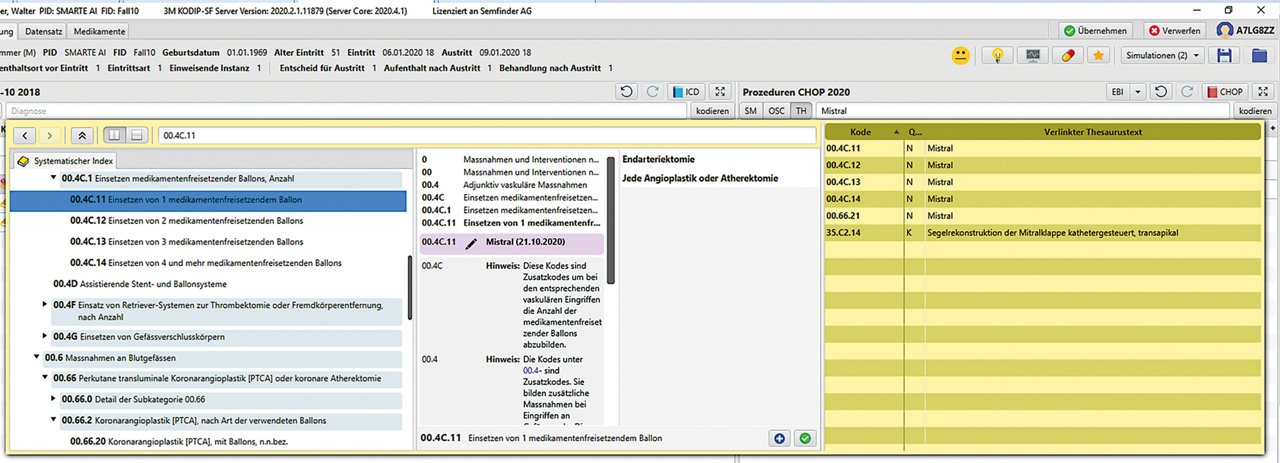Collapse 00.6 Massnahmen an Blutgefässen

(x=36, y=357)
